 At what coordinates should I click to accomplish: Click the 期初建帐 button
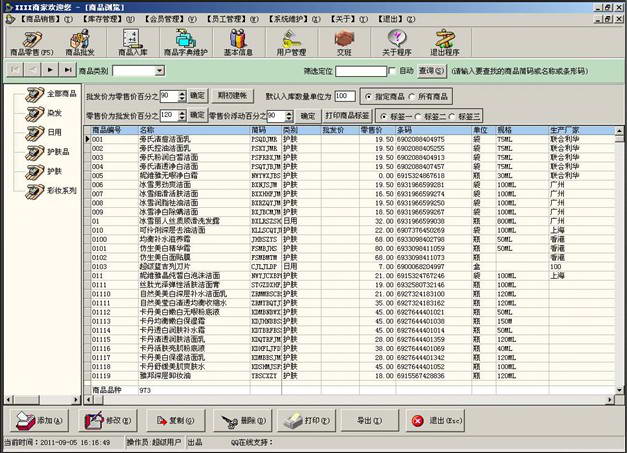click(x=232, y=96)
